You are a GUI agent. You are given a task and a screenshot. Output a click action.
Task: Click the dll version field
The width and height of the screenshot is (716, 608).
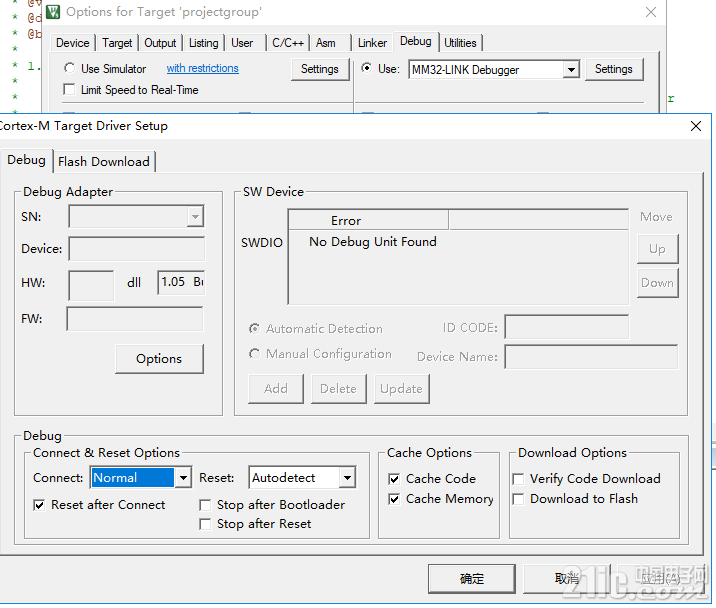pos(181,282)
